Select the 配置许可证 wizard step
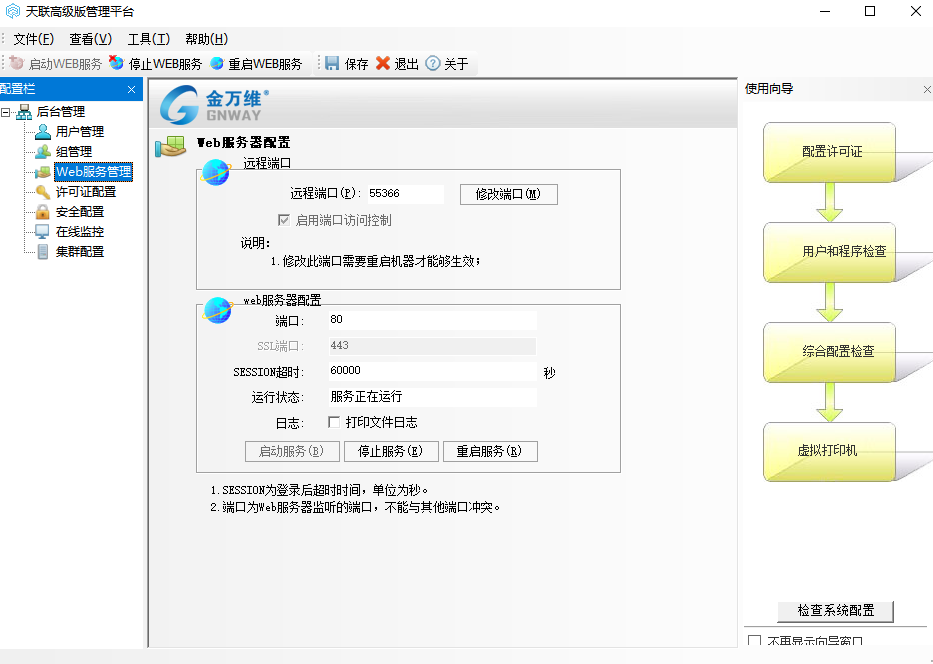Viewport: 933px width, 664px height. (830, 152)
